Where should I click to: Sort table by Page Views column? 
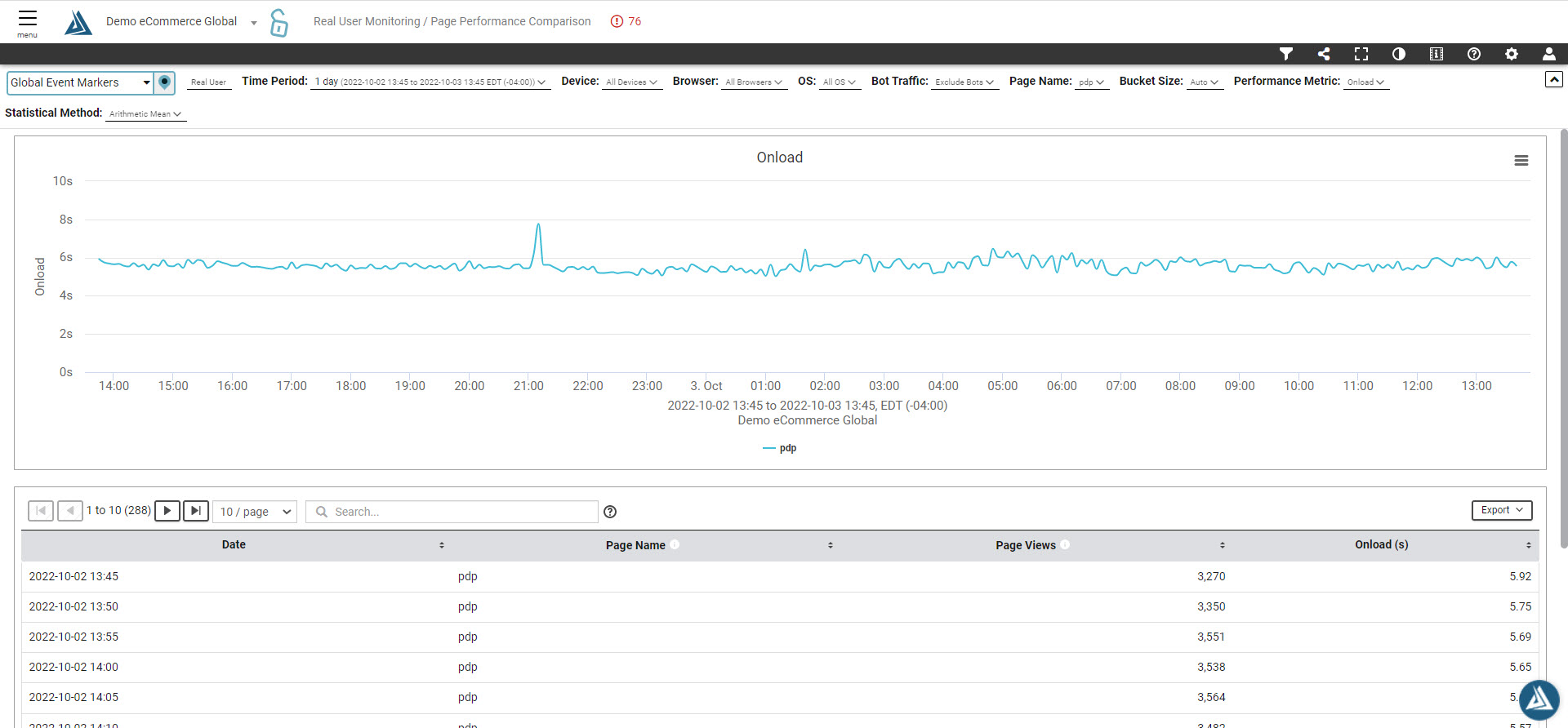(x=1025, y=545)
